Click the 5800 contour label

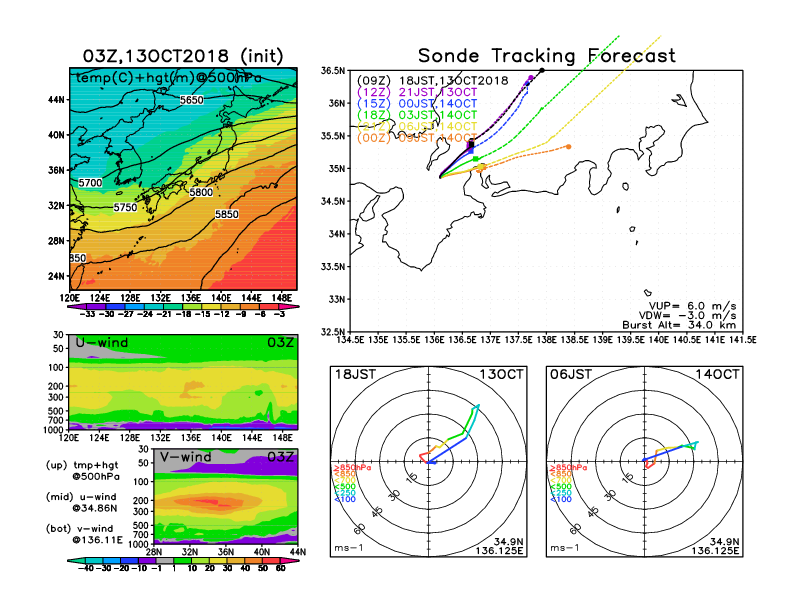pos(201,192)
